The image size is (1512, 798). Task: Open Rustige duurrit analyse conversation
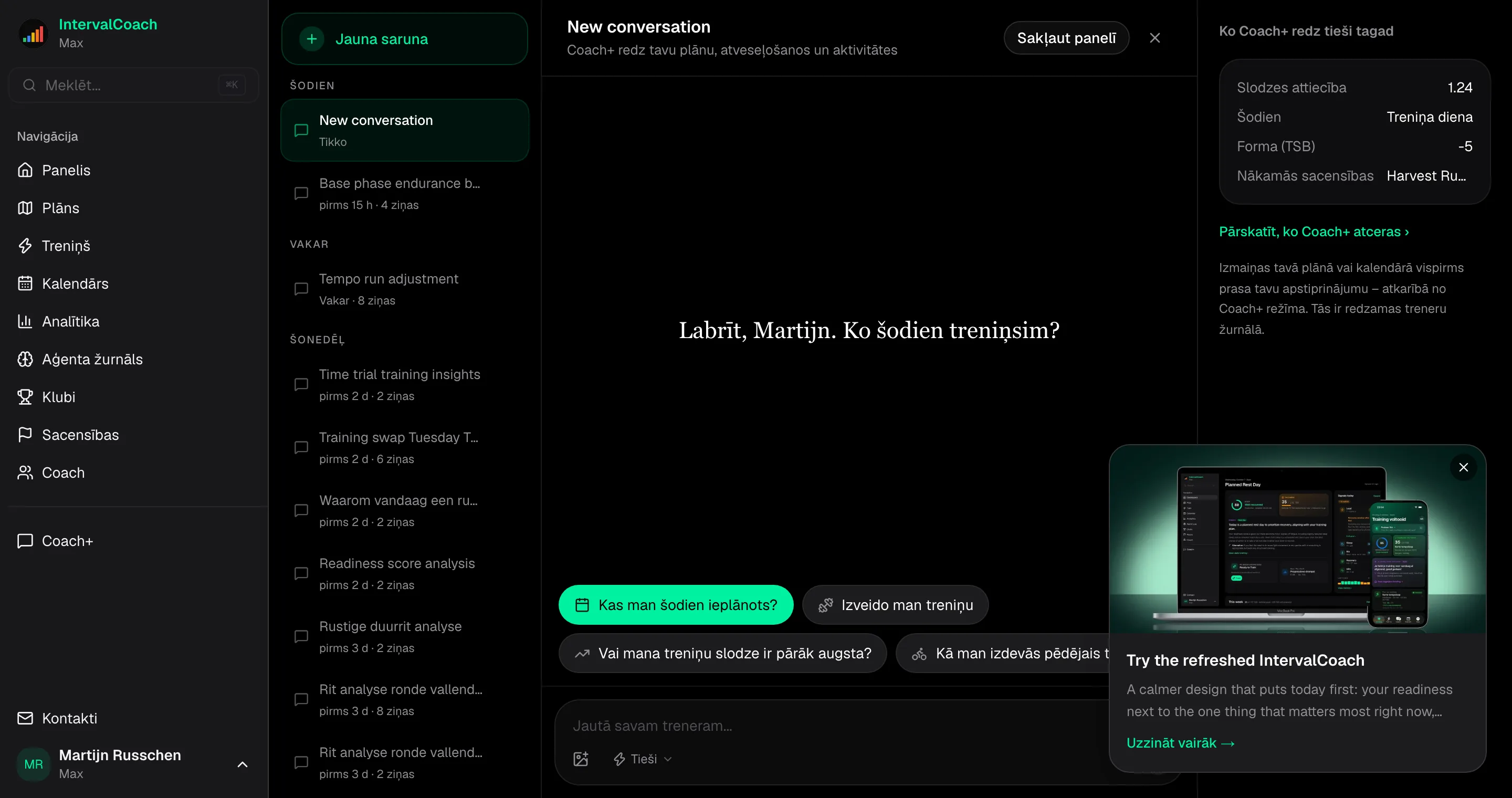click(404, 637)
